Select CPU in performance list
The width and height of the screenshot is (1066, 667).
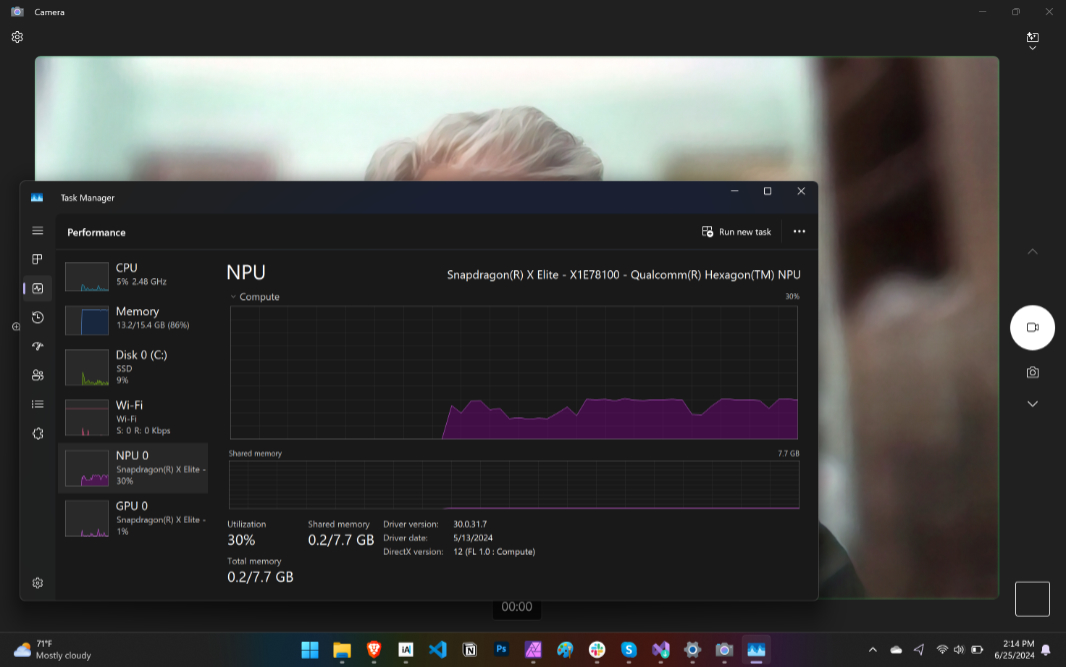(133, 275)
